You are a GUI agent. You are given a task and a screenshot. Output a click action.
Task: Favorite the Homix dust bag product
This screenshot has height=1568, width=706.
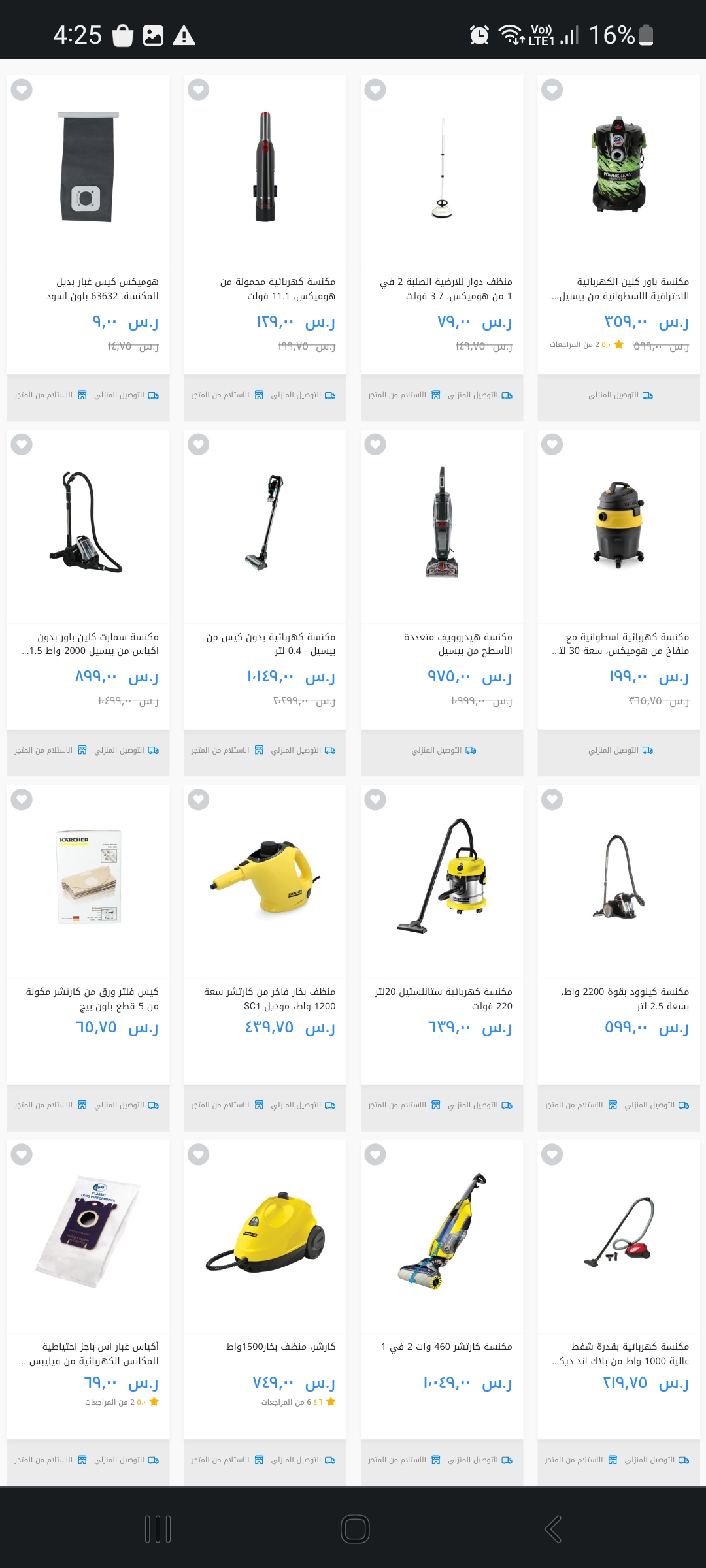22,90
